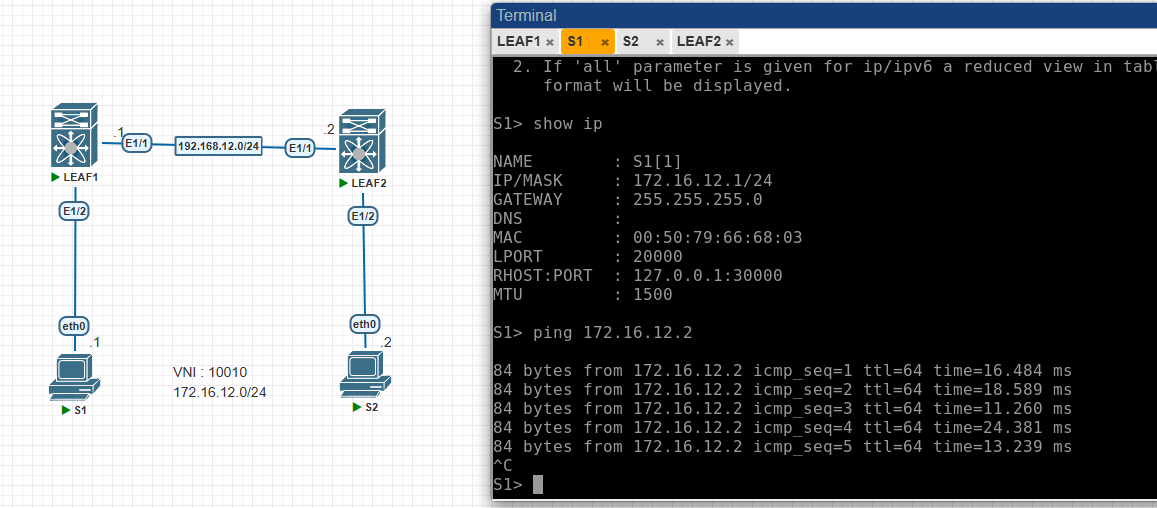Click LEAF1's E1/1 interface label
This screenshot has height=508, width=1157.
137,144
